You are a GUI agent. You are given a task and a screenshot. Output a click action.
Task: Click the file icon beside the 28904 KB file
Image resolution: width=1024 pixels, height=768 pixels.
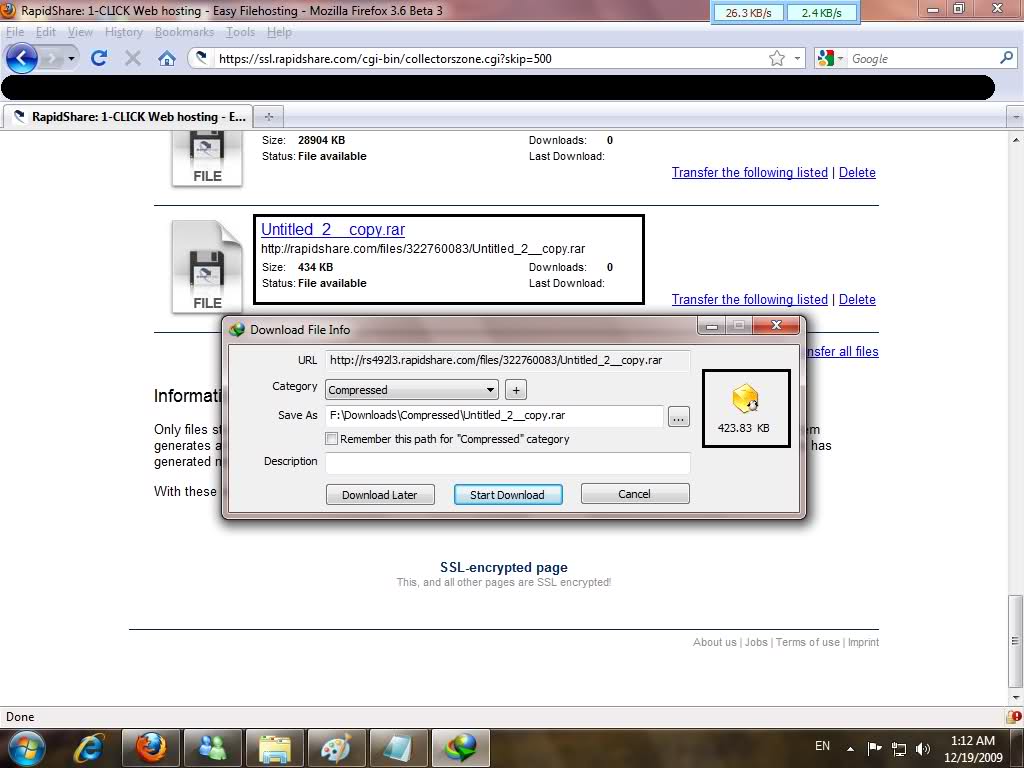207,159
